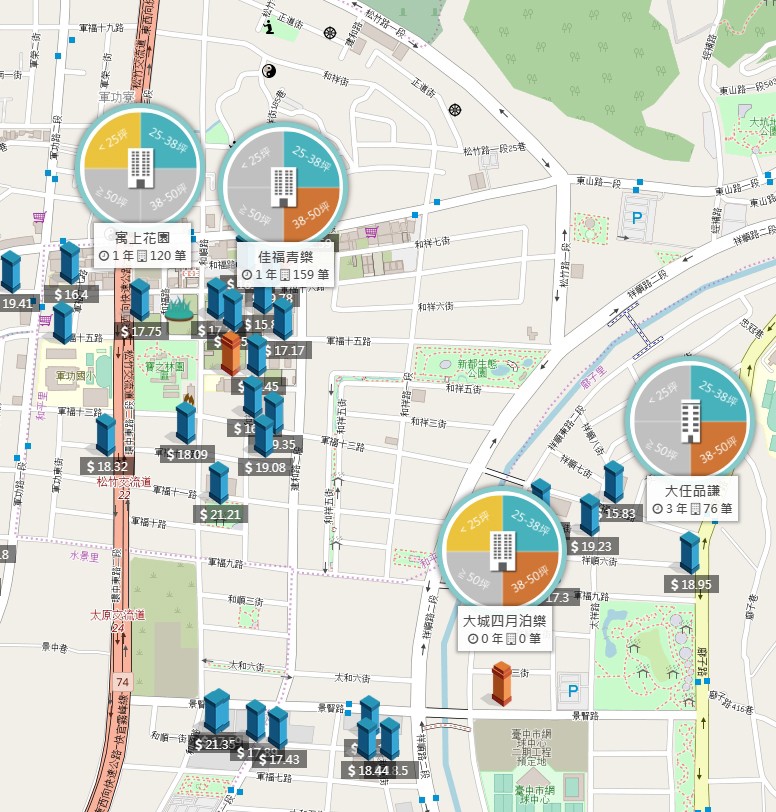This screenshot has width=776, height=812.
Task: Select orange tower marker near 寶之林園
Action: (231, 354)
